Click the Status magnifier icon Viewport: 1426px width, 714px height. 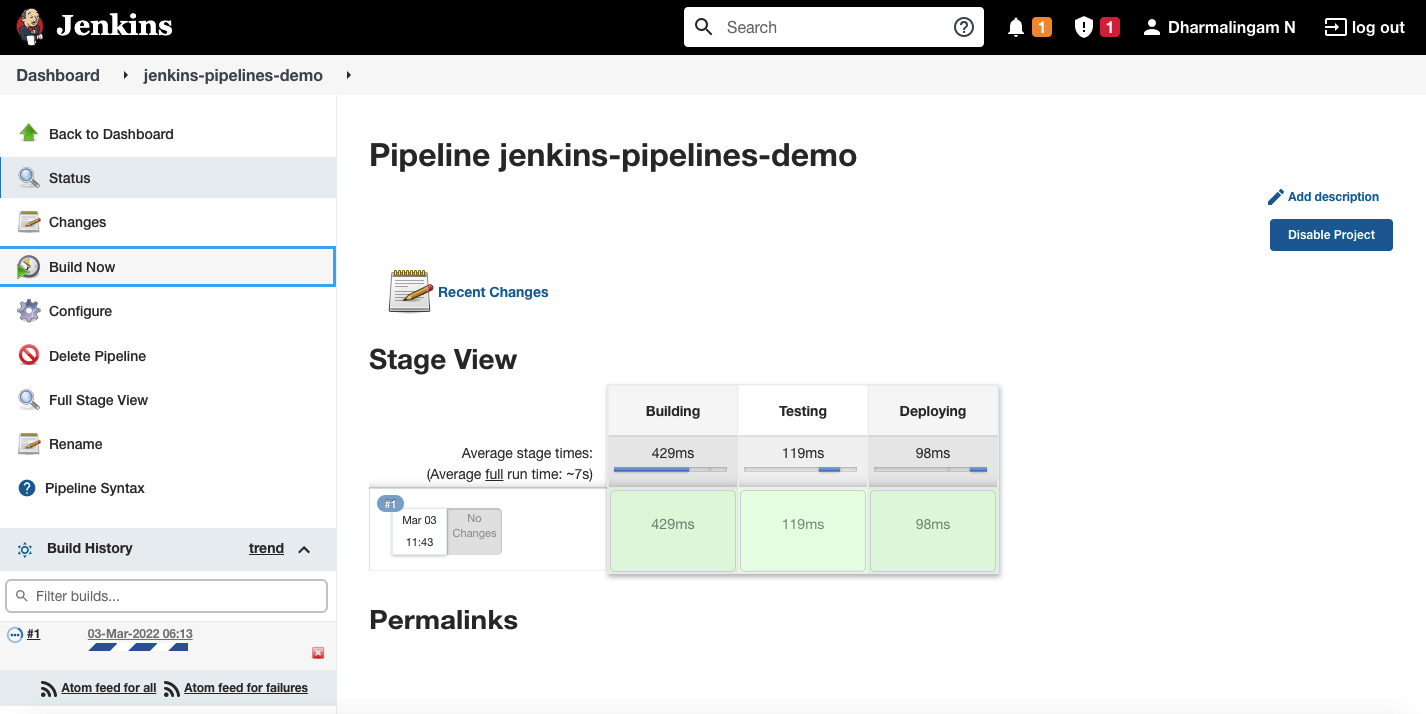29,178
